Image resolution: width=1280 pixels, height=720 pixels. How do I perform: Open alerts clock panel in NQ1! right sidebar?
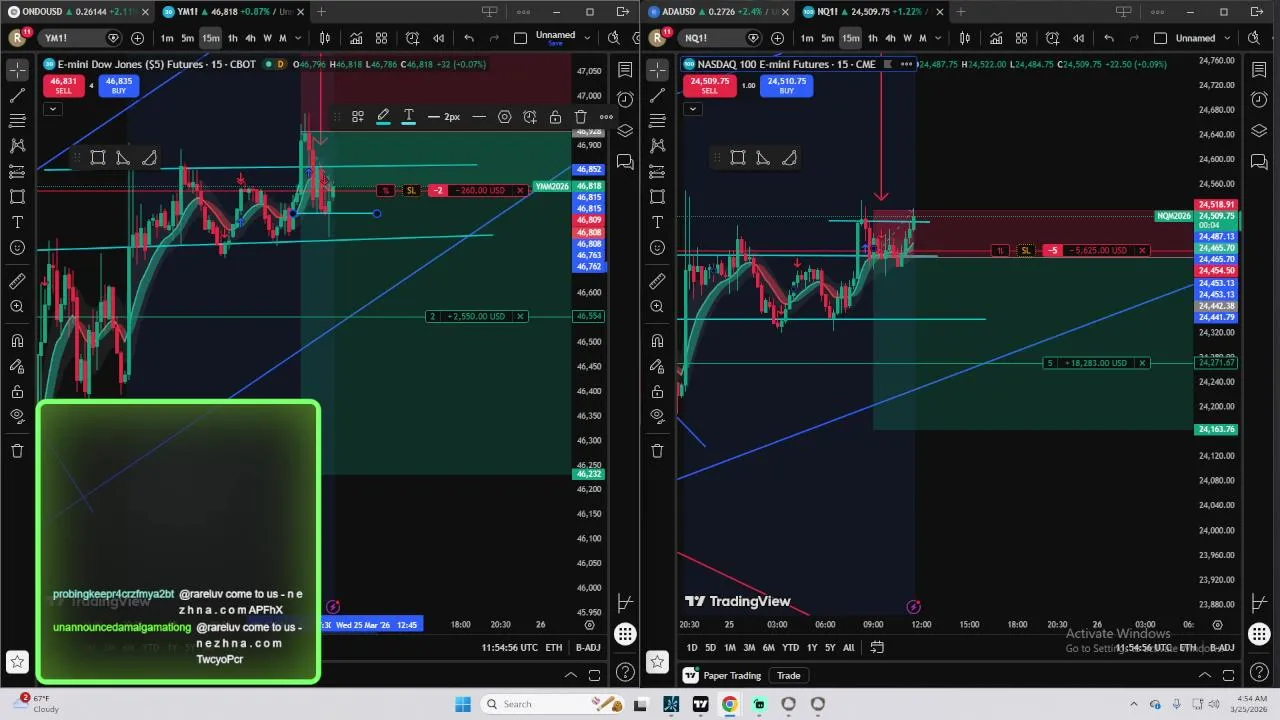1259,100
